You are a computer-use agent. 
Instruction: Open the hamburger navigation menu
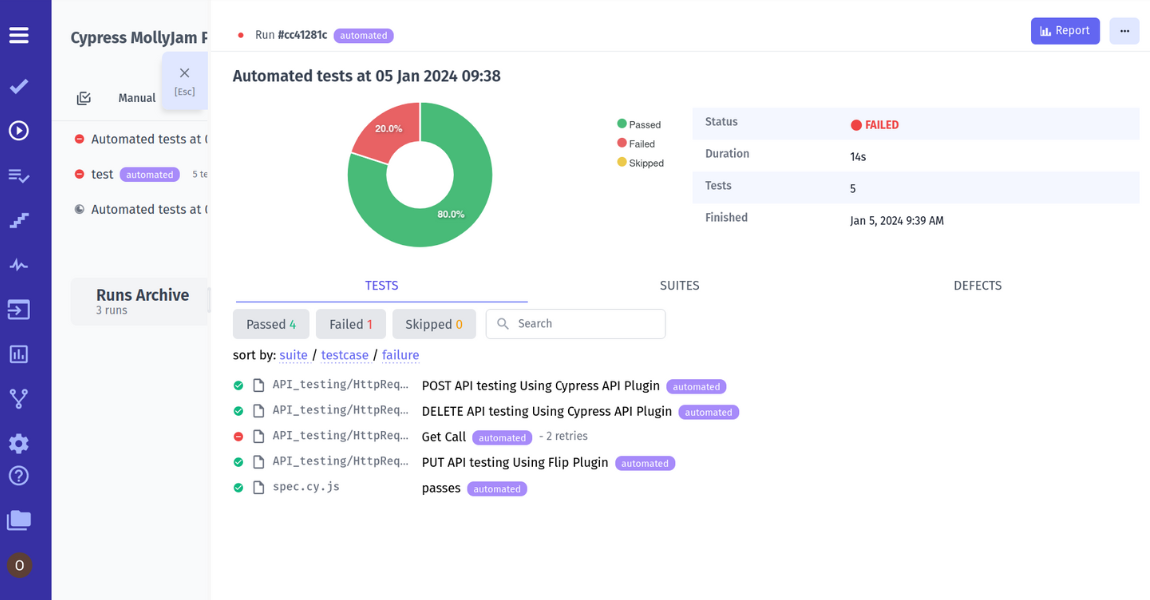18,35
